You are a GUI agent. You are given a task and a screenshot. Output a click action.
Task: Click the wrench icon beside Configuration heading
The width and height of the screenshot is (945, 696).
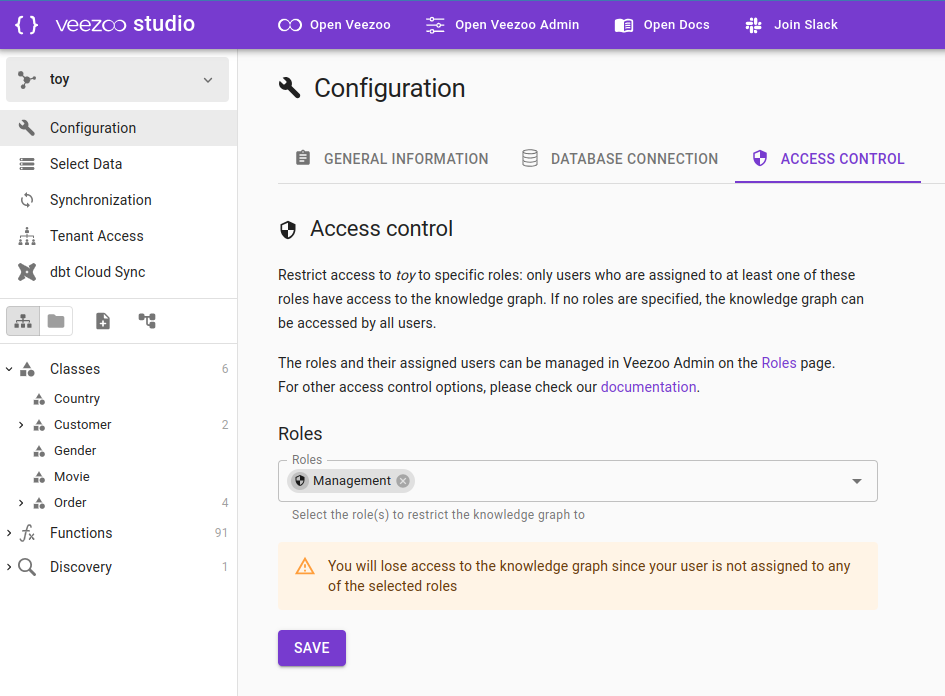[289, 88]
